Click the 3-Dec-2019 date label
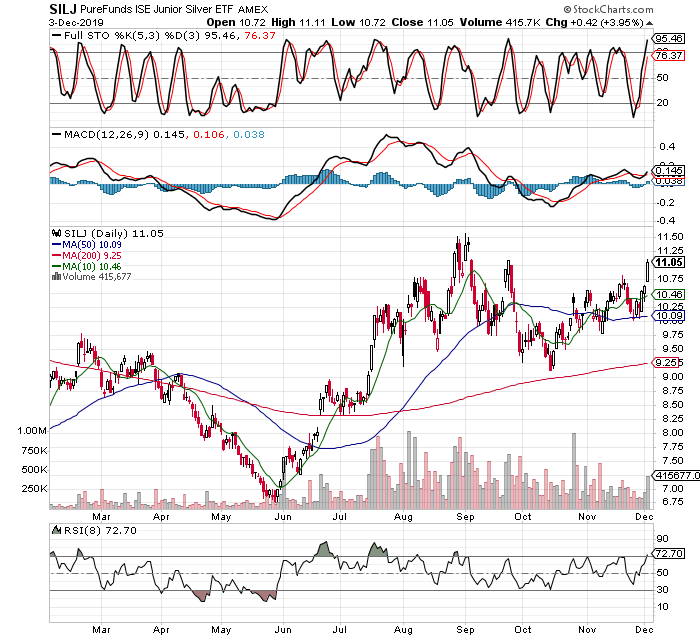Viewport: 700px width, 639px height. 76,22
